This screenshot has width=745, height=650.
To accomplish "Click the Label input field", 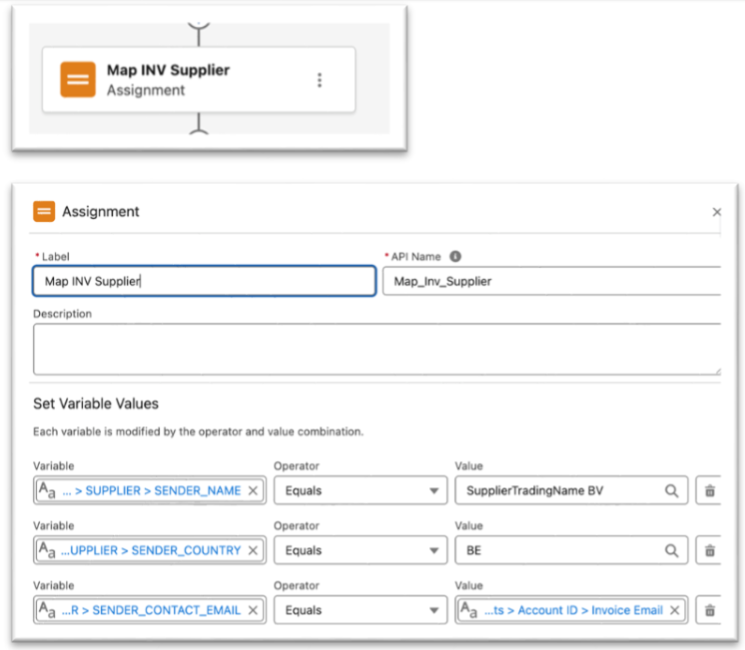I will 204,281.
